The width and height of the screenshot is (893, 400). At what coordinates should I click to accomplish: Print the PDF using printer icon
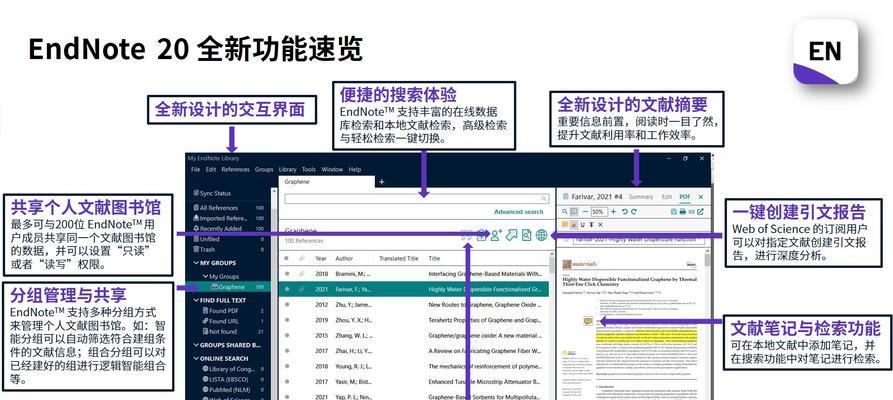pos(683,211)
